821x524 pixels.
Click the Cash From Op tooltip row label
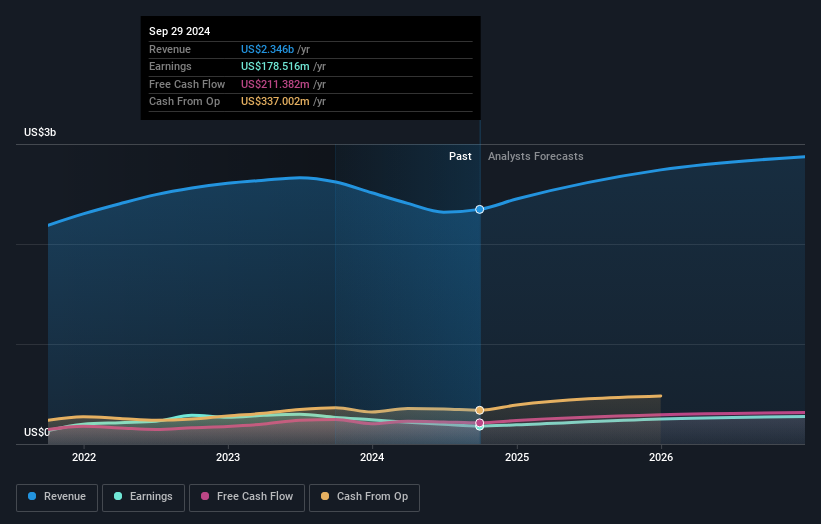pos(184,102)
